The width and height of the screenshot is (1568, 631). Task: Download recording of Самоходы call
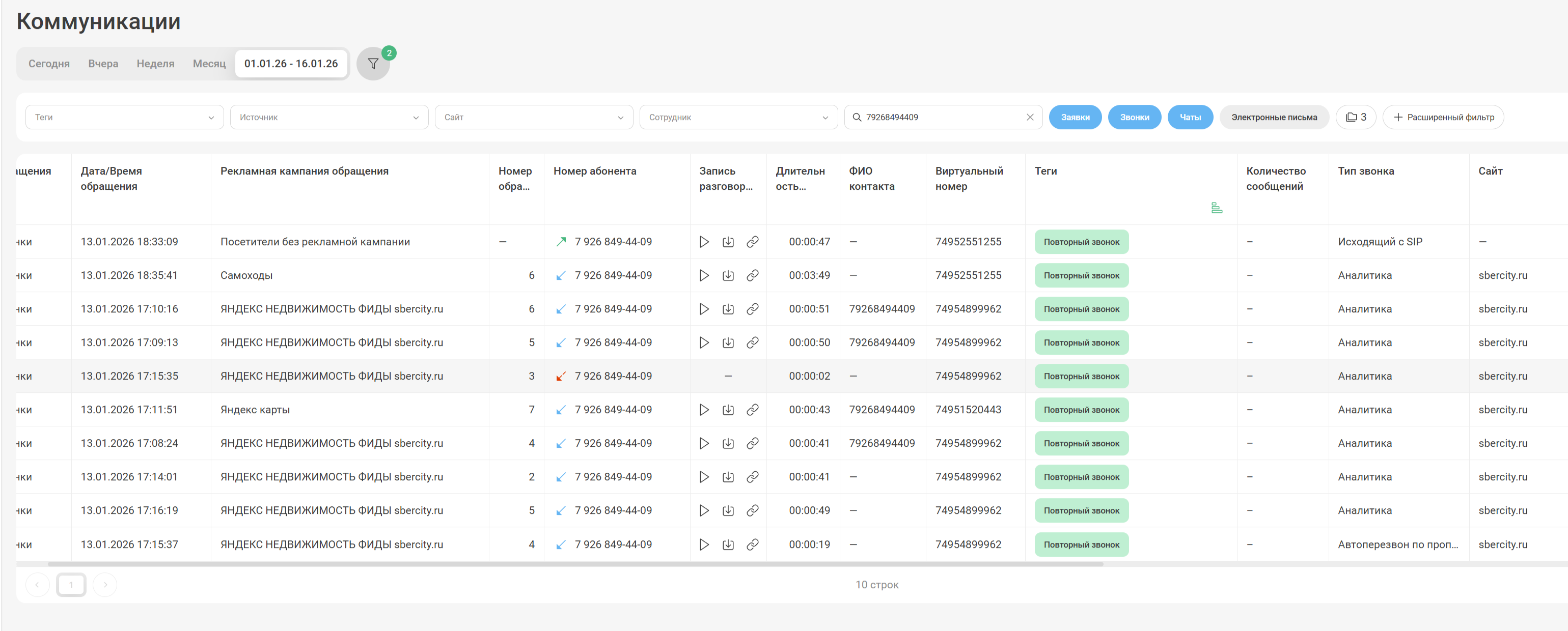point(727,275)
